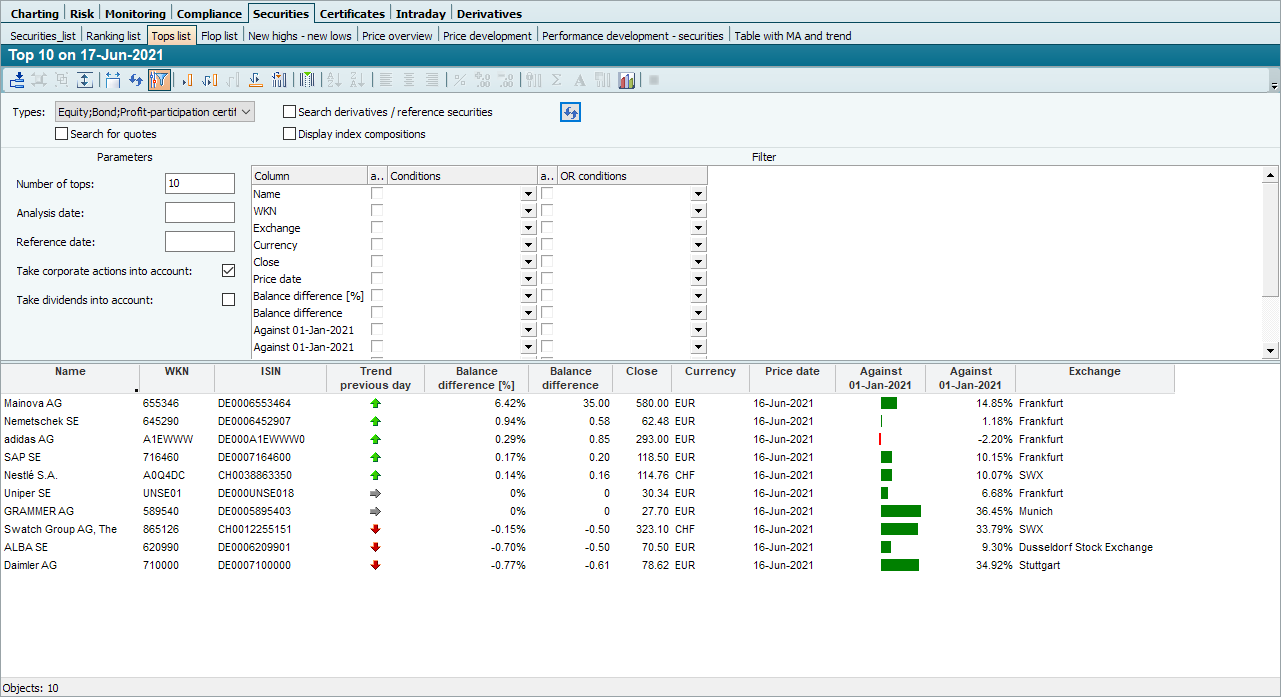The width and height of the screenshot is (1281, 697).
Task: Click the Exchange column header
Action: pyautogui.click(x=1094, y=372)
